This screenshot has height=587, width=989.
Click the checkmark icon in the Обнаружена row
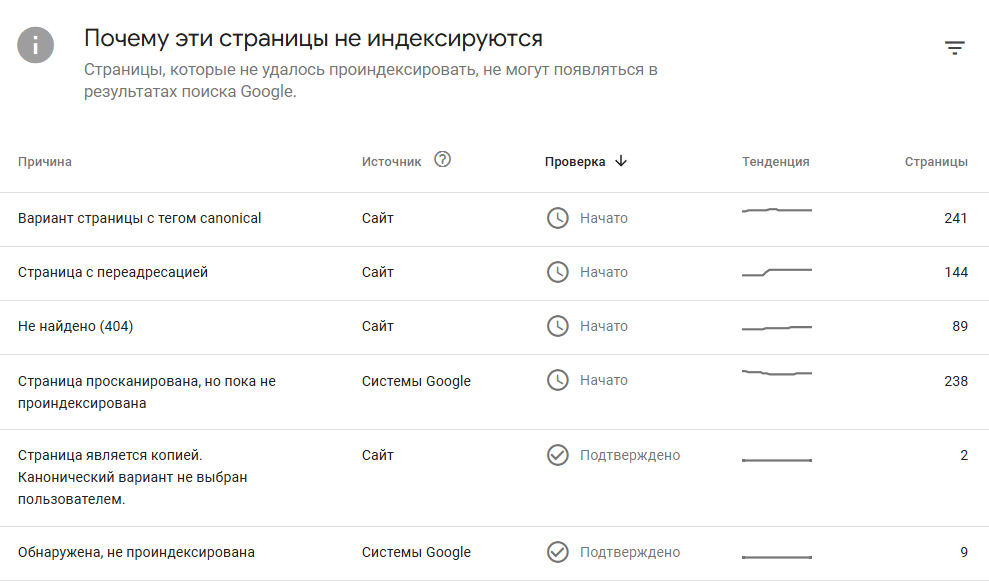(557, 552)
